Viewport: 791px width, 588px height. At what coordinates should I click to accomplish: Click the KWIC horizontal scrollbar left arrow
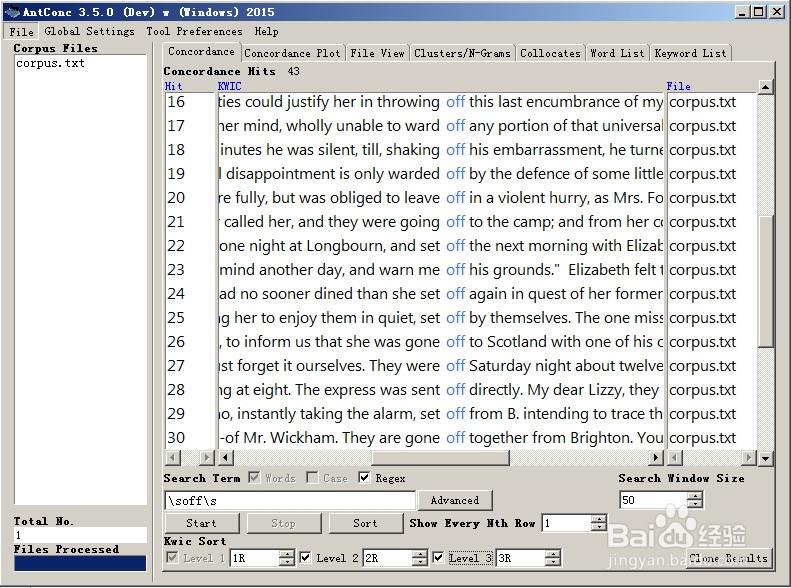coord(225,458)
